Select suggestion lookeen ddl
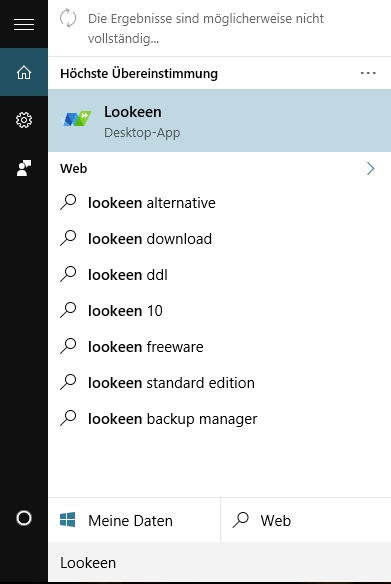The image size is (391, 584). coord(220,275)
